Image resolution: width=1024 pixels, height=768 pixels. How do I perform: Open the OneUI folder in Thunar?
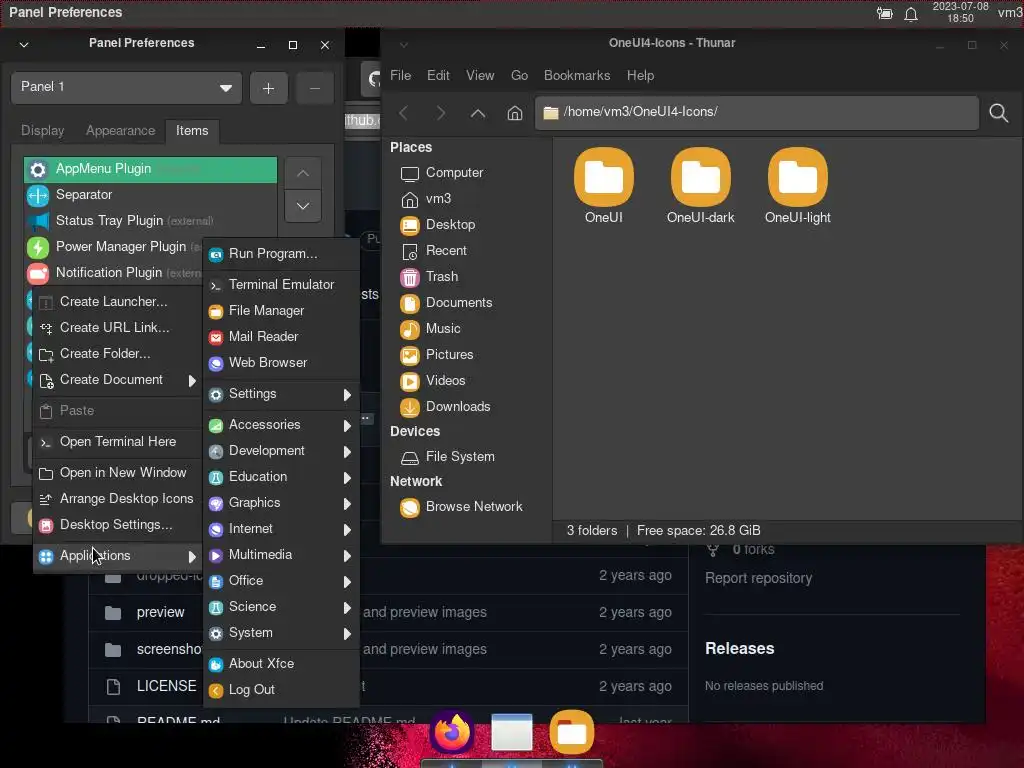coord(603,186)
